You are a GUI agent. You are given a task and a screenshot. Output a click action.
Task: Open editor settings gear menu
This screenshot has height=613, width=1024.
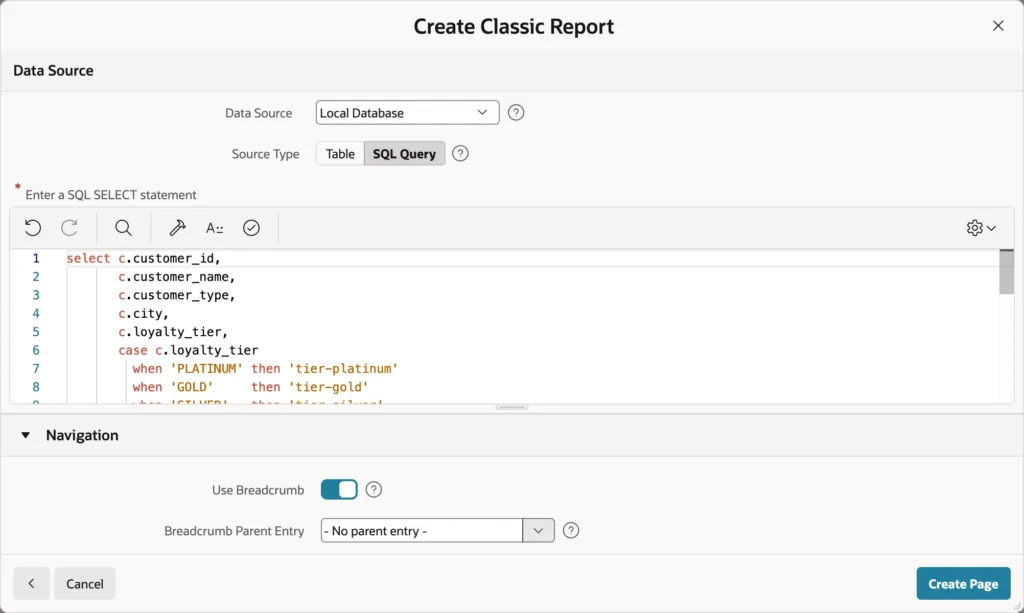coord(981,228)
